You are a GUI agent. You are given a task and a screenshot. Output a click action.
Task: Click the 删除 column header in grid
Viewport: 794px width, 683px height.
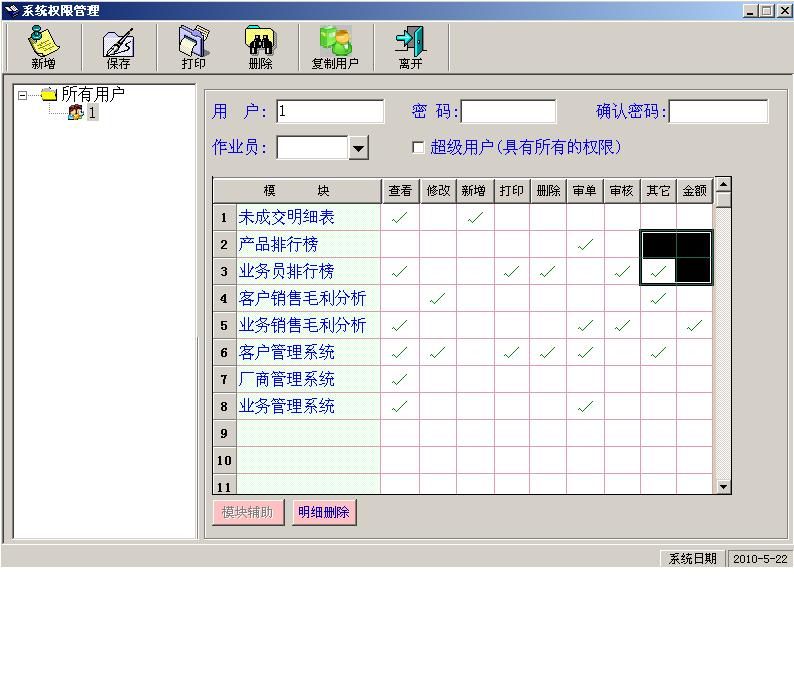548,190
